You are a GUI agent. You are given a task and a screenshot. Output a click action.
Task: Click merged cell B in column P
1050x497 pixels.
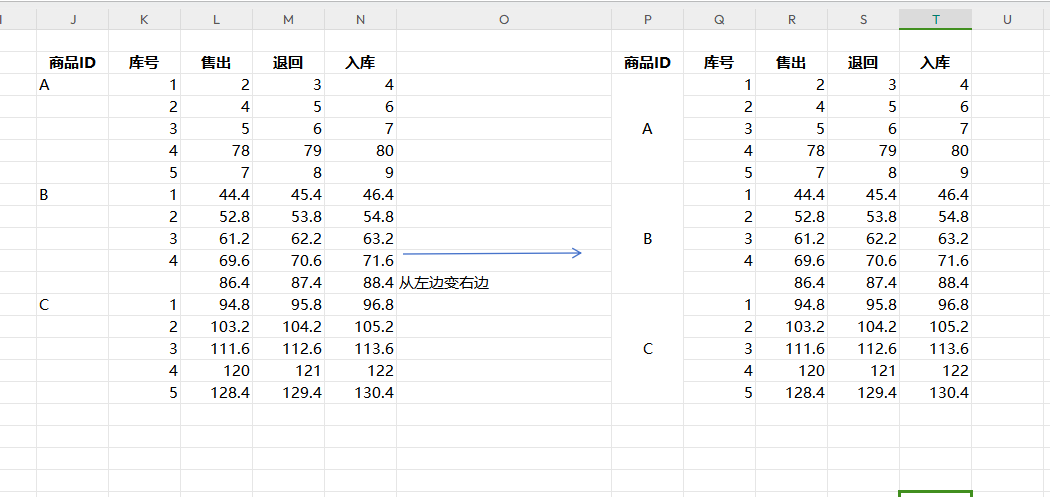647,239
